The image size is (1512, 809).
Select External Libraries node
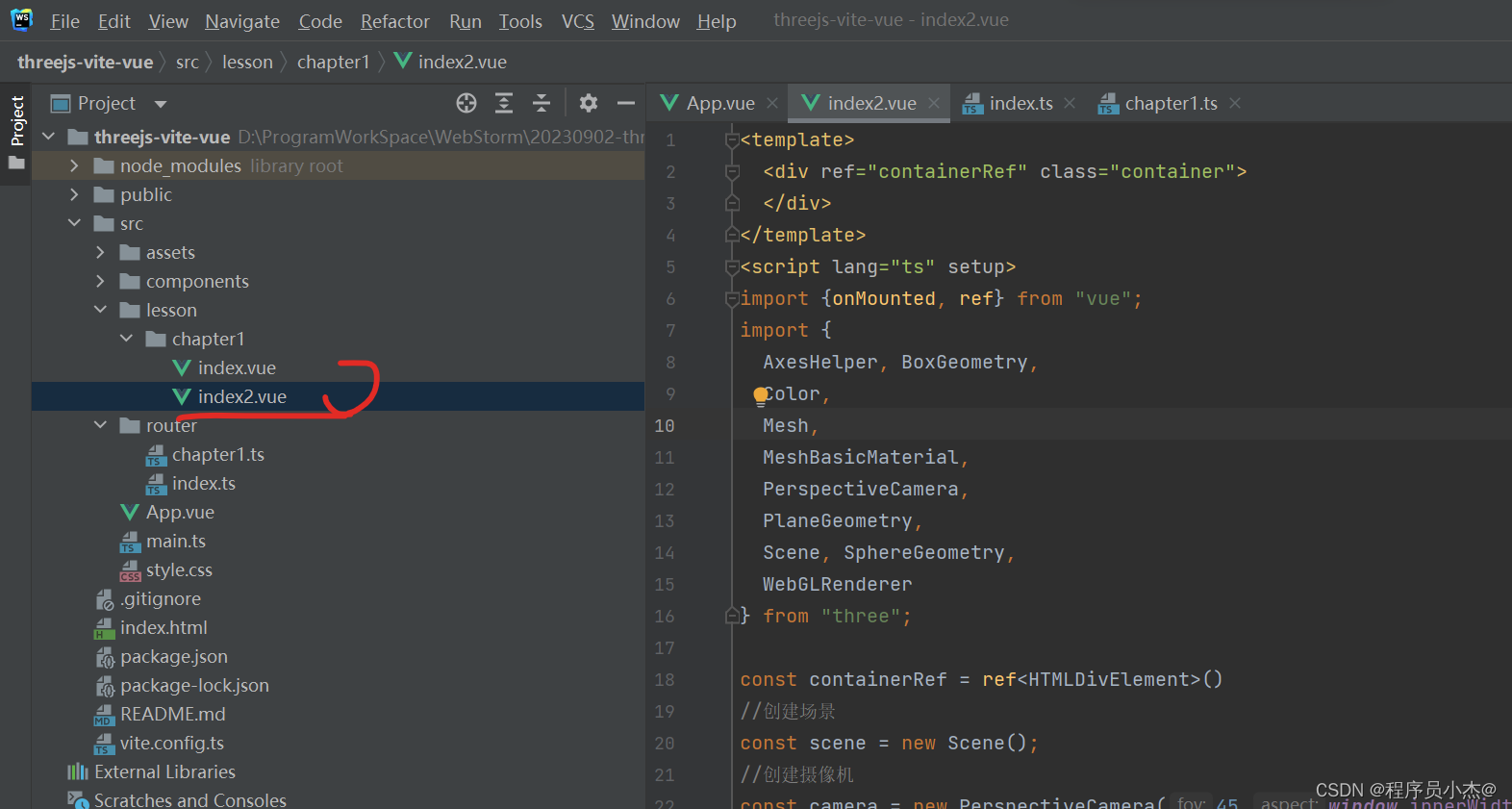[x=164, y=771]
